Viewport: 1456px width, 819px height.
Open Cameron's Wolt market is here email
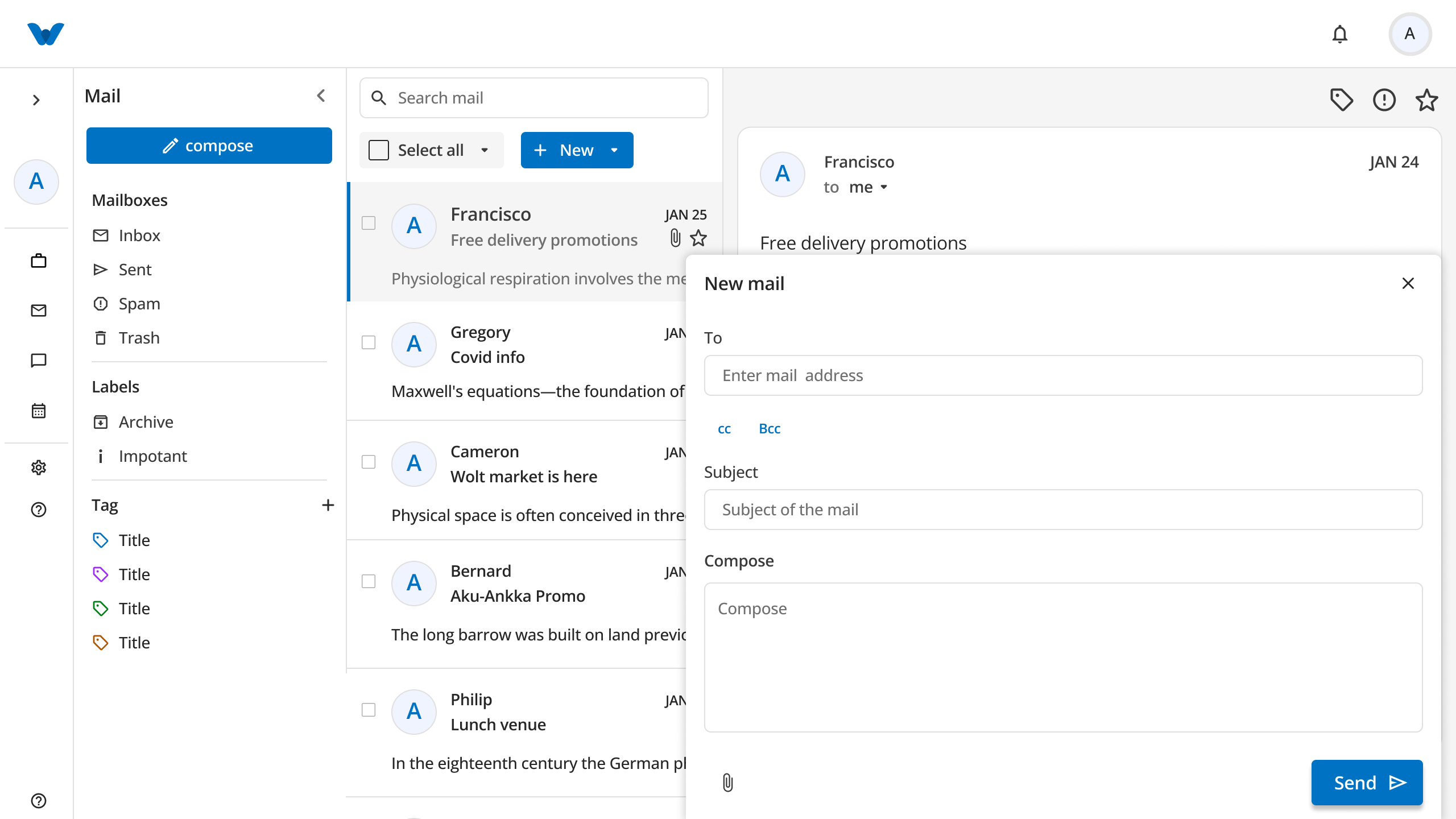coord(516,481)
